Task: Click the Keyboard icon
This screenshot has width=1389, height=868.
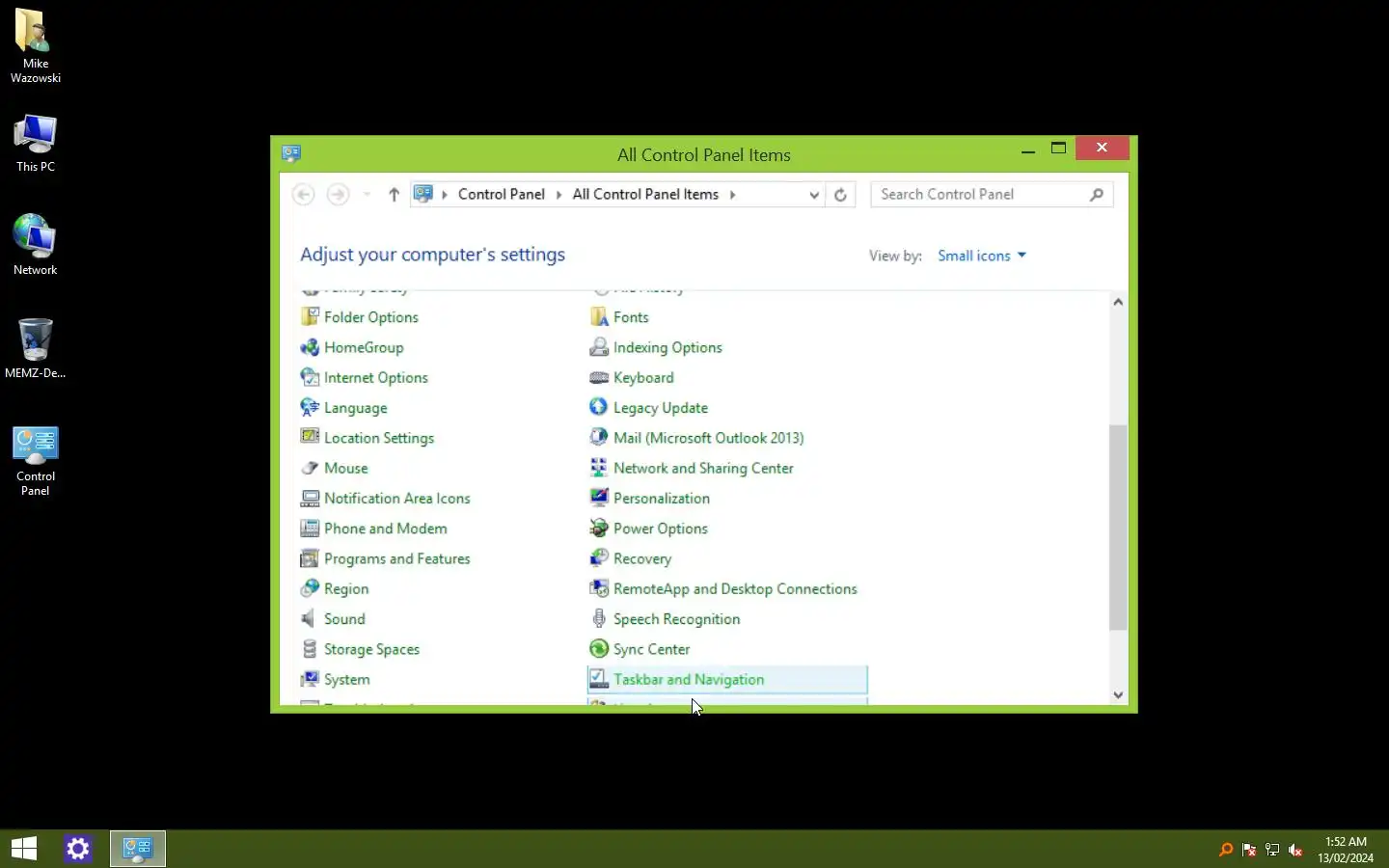Action: coord(599,377)
